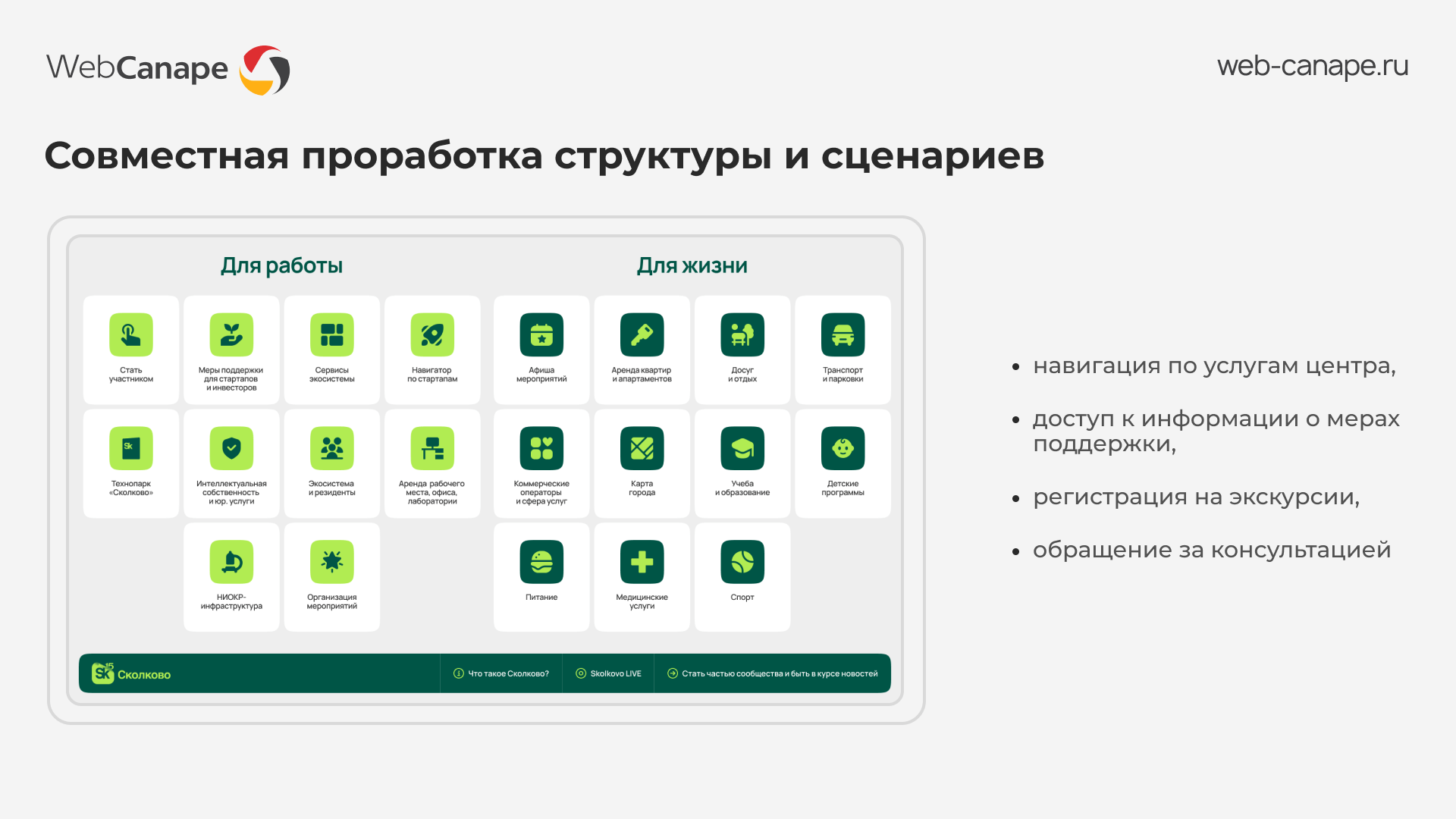The height and width of the screenshot is (819, 1456).
Task: Click the Сколково logo in the footer bar
Action: [131, 673]
